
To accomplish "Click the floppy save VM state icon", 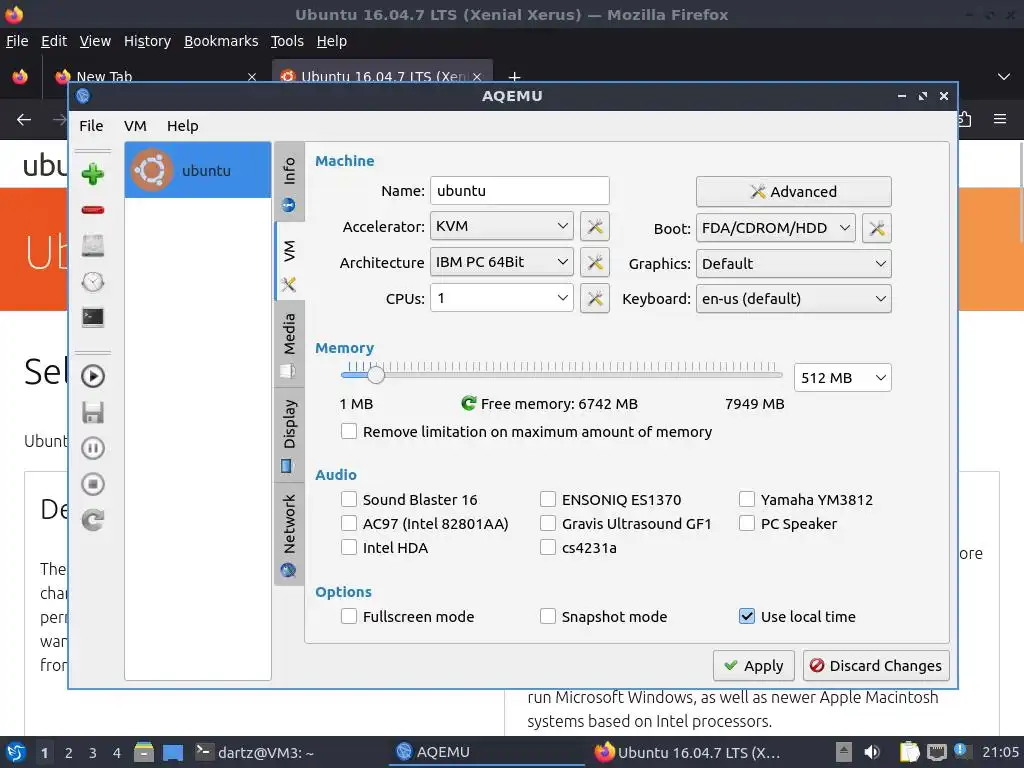I will tap(93, 412).
